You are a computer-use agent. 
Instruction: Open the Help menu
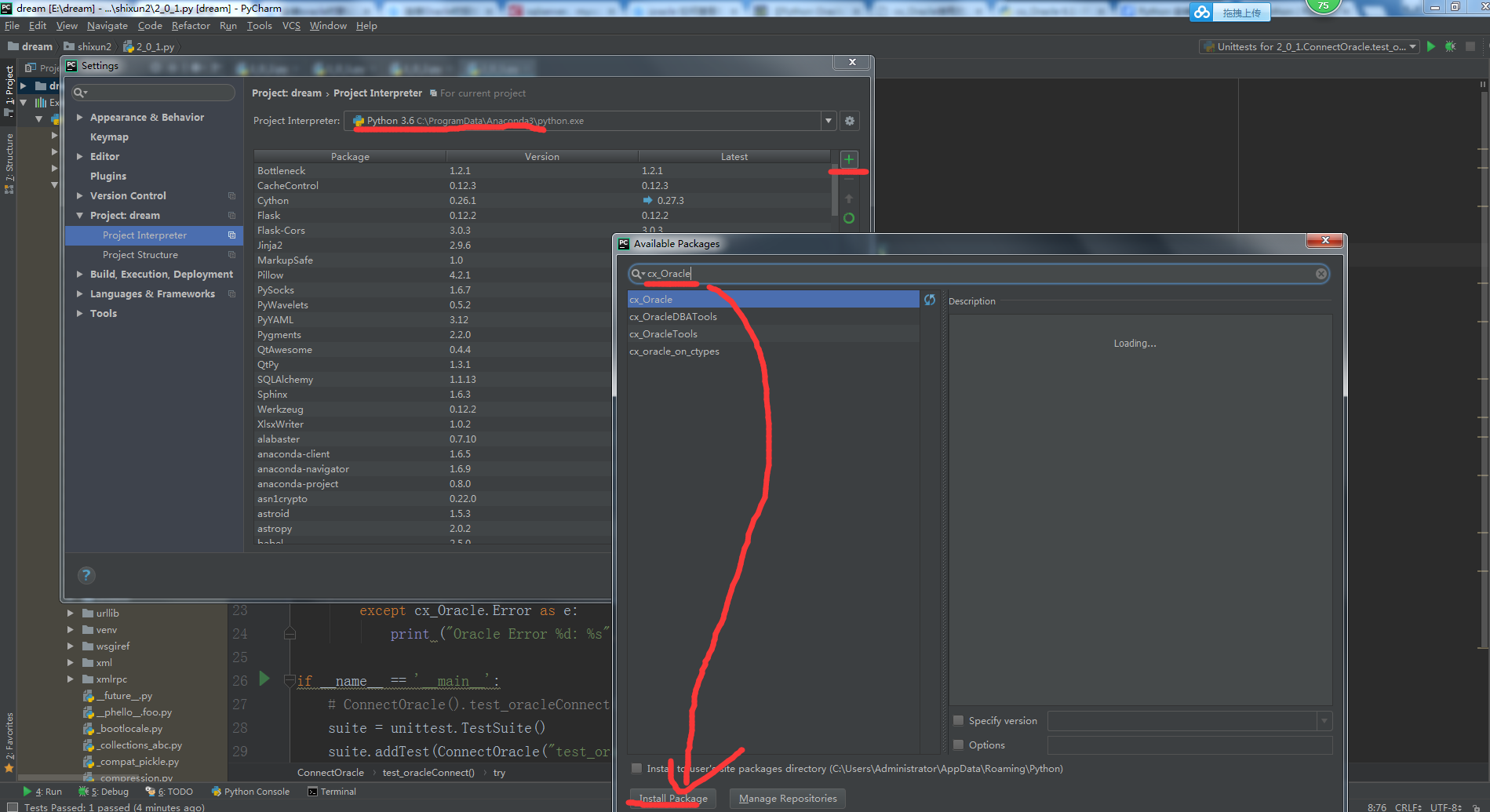(366, 26)
